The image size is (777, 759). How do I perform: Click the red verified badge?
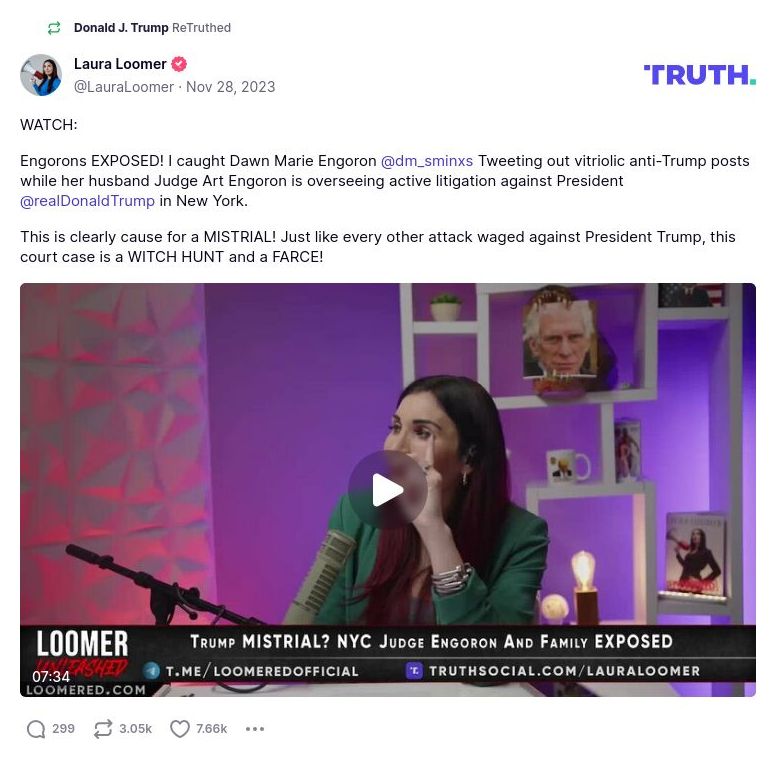click(179, 64)
